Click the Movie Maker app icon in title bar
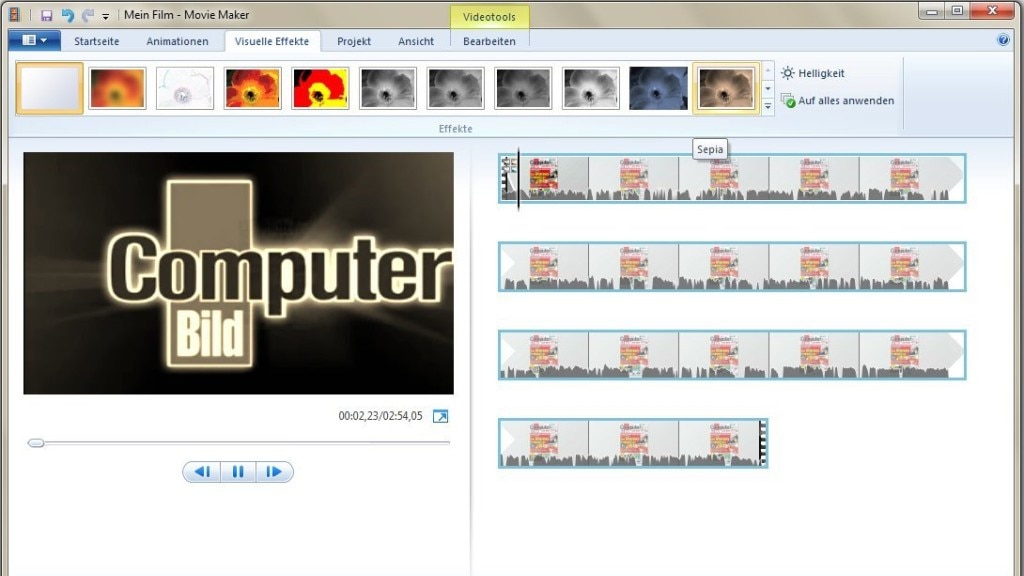Screen dimensions: 1024x576 14,14
